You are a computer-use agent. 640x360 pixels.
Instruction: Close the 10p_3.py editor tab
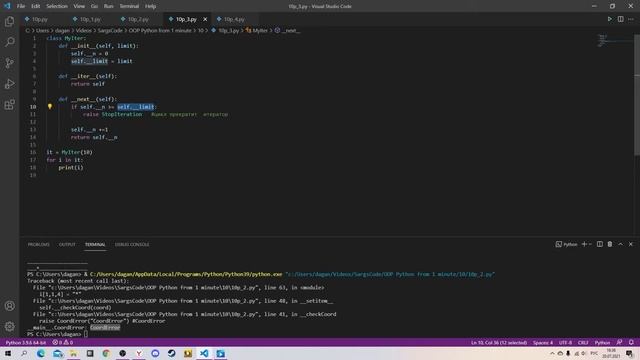pyautogui.click(x=205, y=19)
